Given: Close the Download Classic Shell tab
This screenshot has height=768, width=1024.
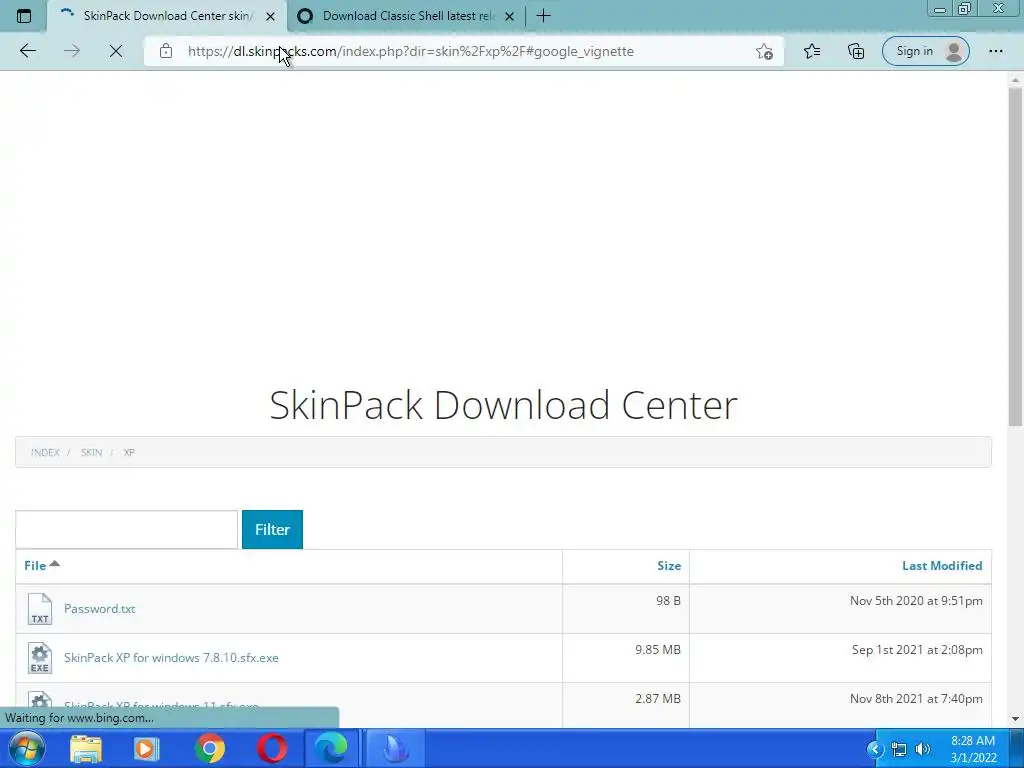Looking at the screenshot, I should point(509,16).
